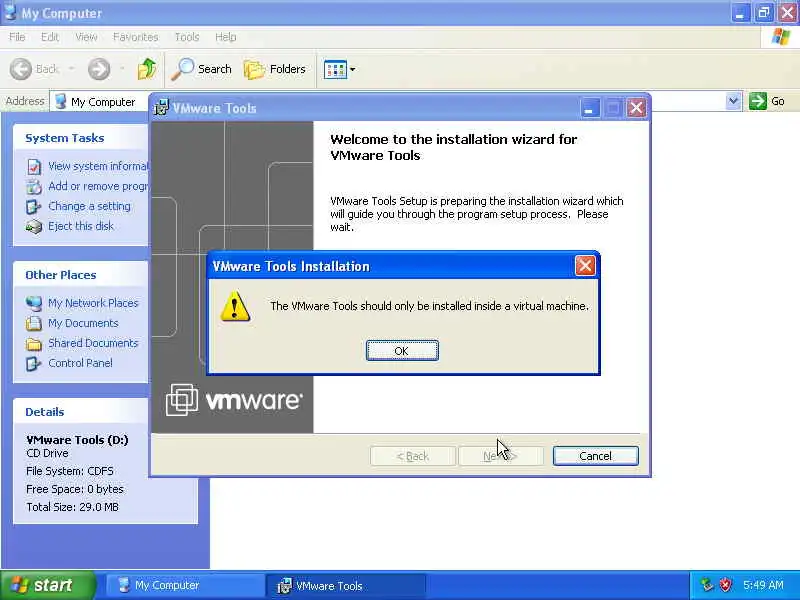Viewport: 800px width, 600px height.
Task: Click the My Computer icon in the address bar
Action: [61, 102]
